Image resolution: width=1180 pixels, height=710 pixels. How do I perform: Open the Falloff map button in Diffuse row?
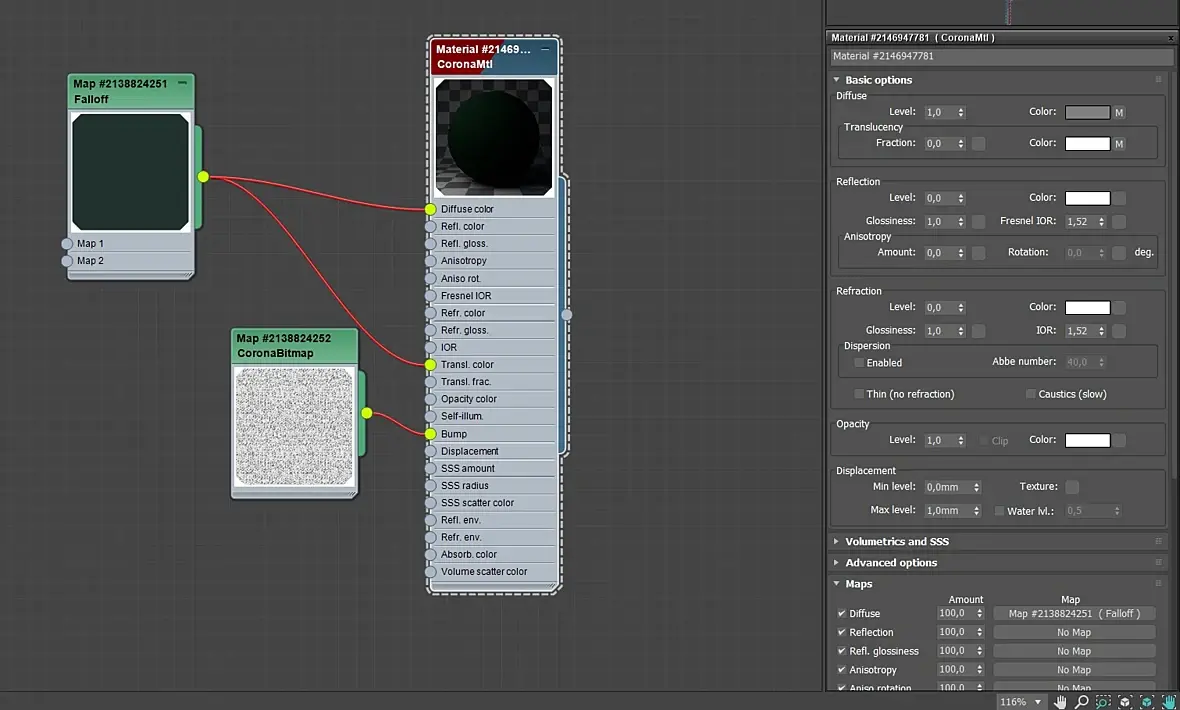pos(1074,614)
